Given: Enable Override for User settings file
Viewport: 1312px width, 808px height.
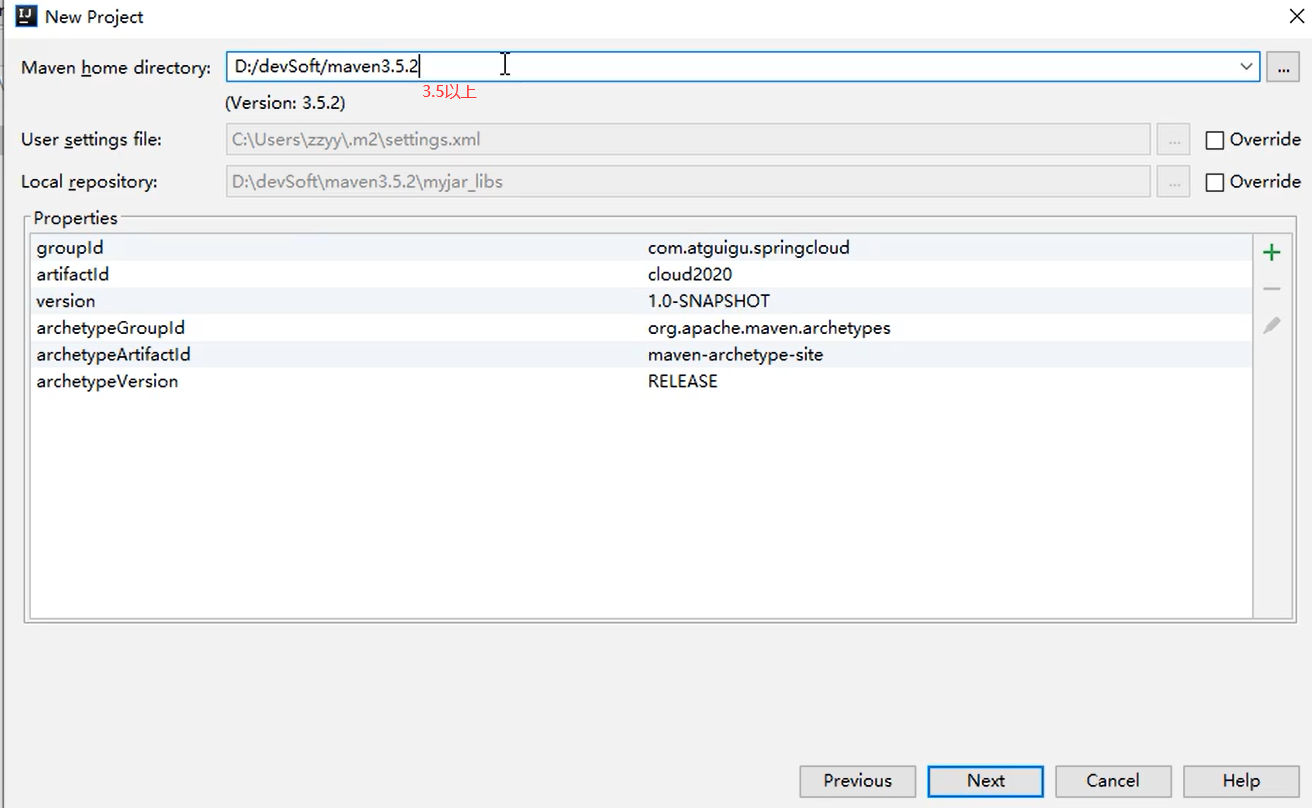Looking at the screenshot, I should point(1215,140).
